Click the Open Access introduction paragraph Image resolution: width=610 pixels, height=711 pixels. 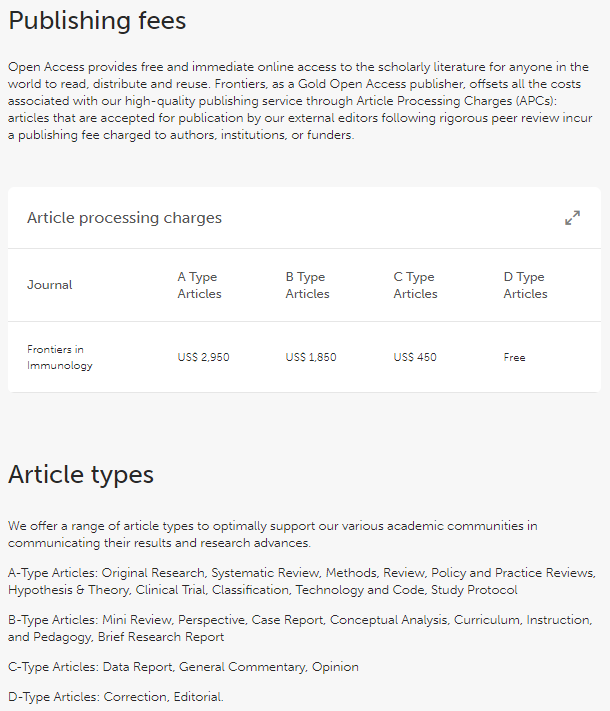pyautogui.click(x=298, y=101)
